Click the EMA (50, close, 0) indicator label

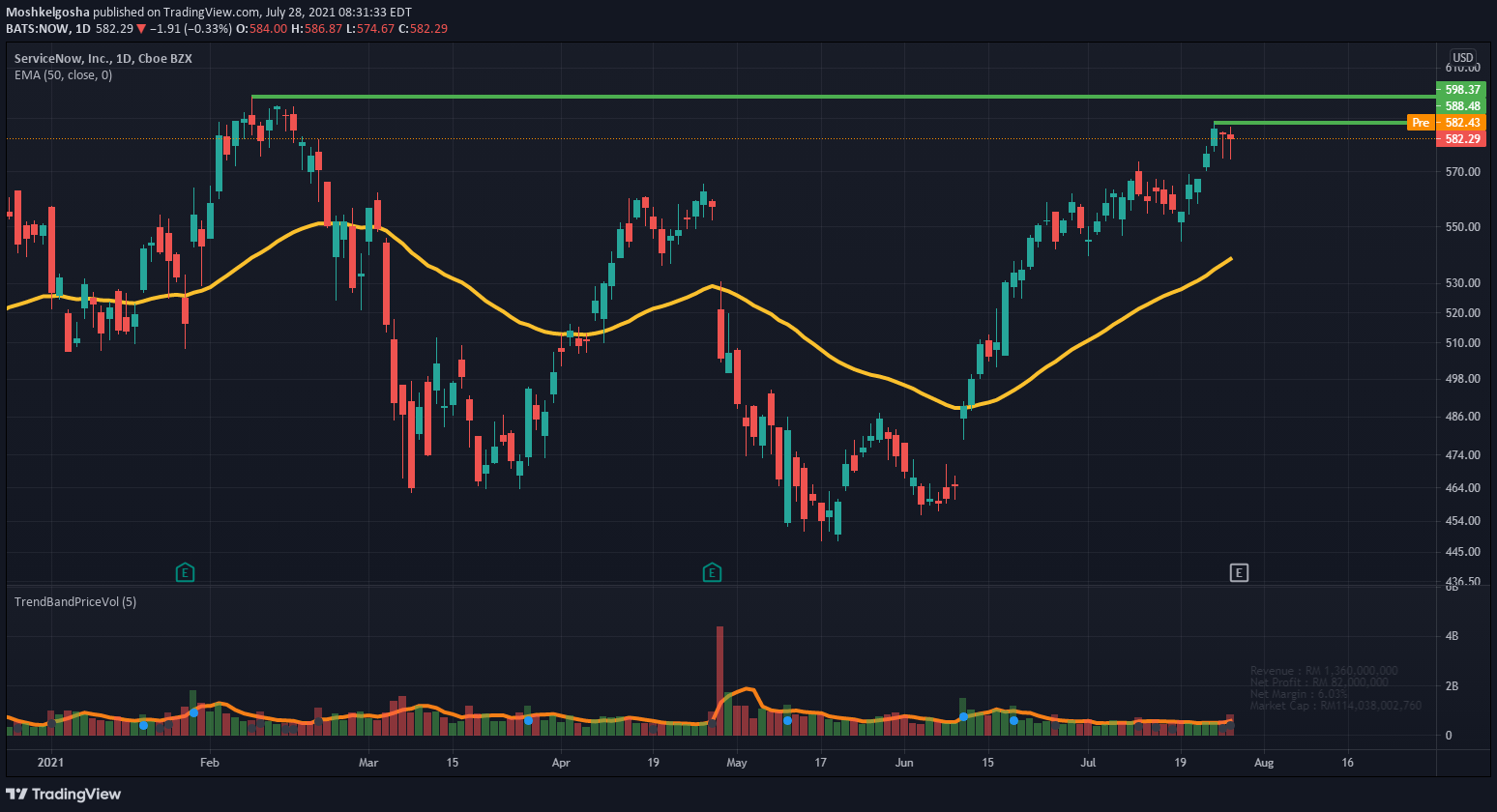pyautogui.click(x=63, y=75)
